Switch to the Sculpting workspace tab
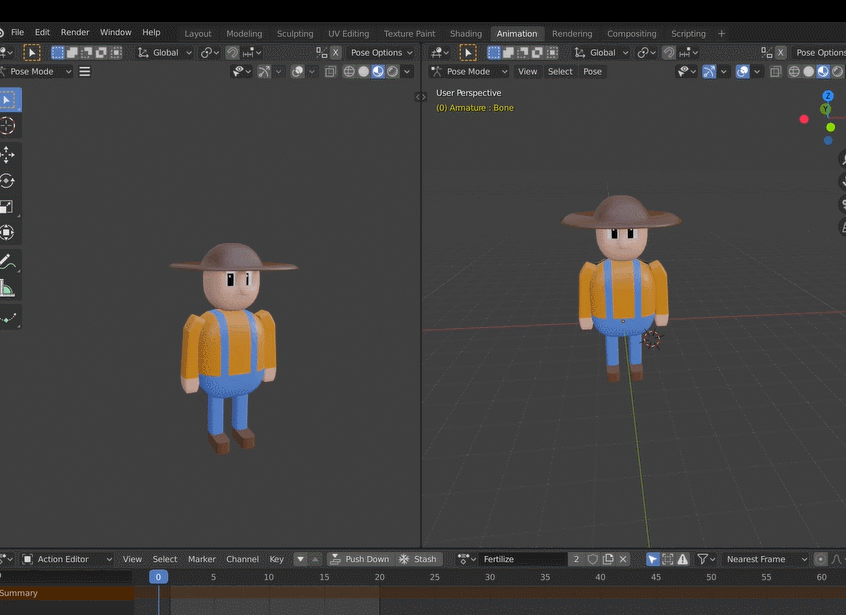Viewport: 846px width, 615px height. pos(295,34)
